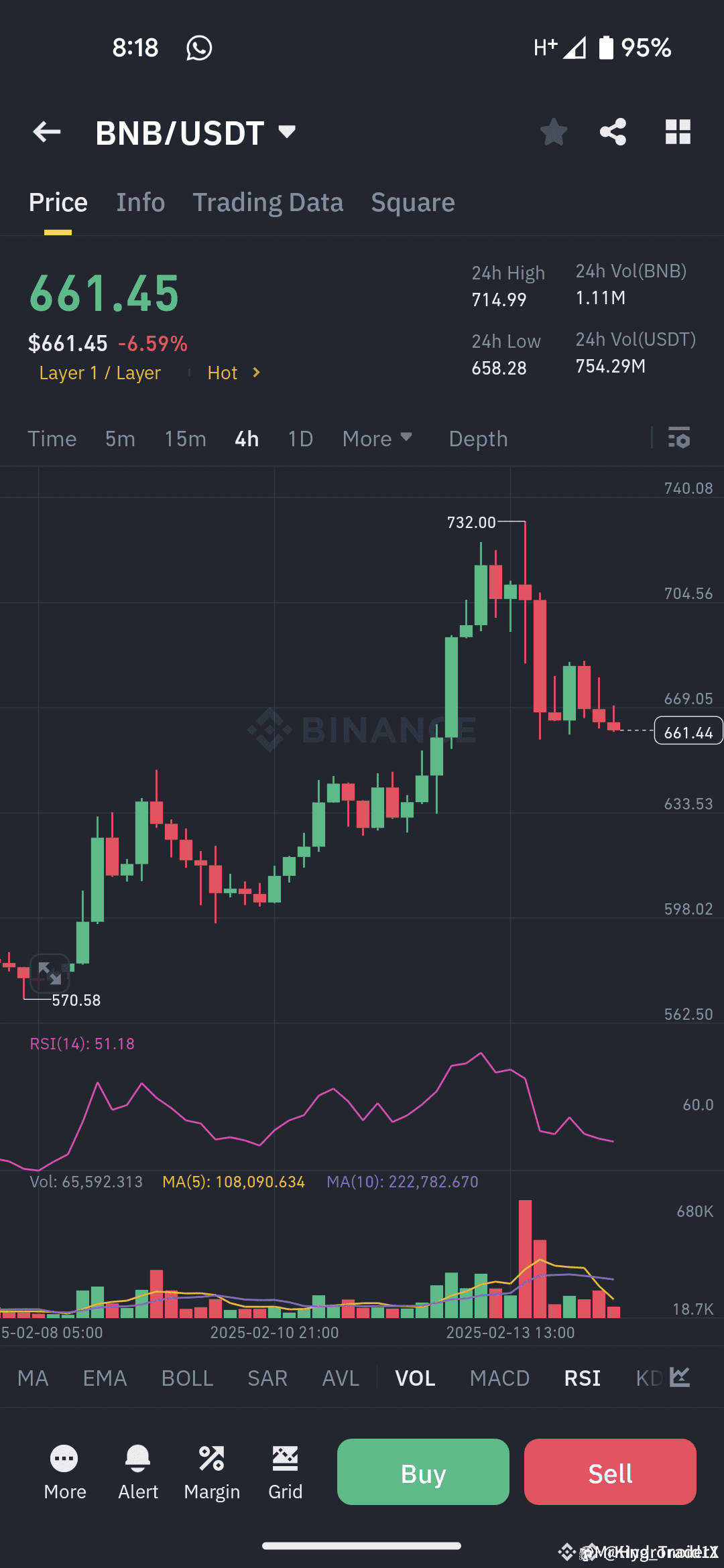This screenshot has height=1568, width=724.
Task: Add BNB/USDT to favorites with star
Action: click(x=554, y=132)
